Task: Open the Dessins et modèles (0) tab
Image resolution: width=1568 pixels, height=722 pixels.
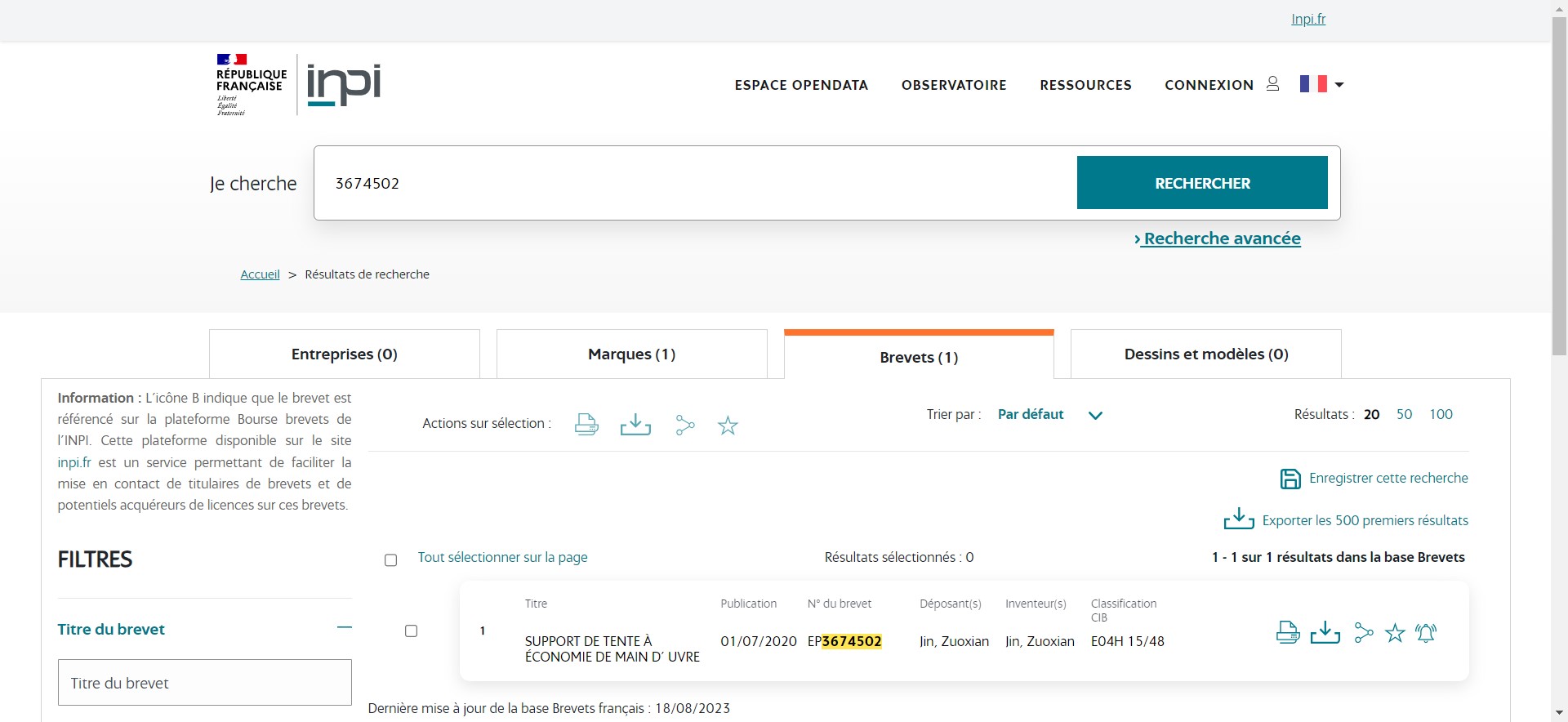Action: tap(1206, 354)
